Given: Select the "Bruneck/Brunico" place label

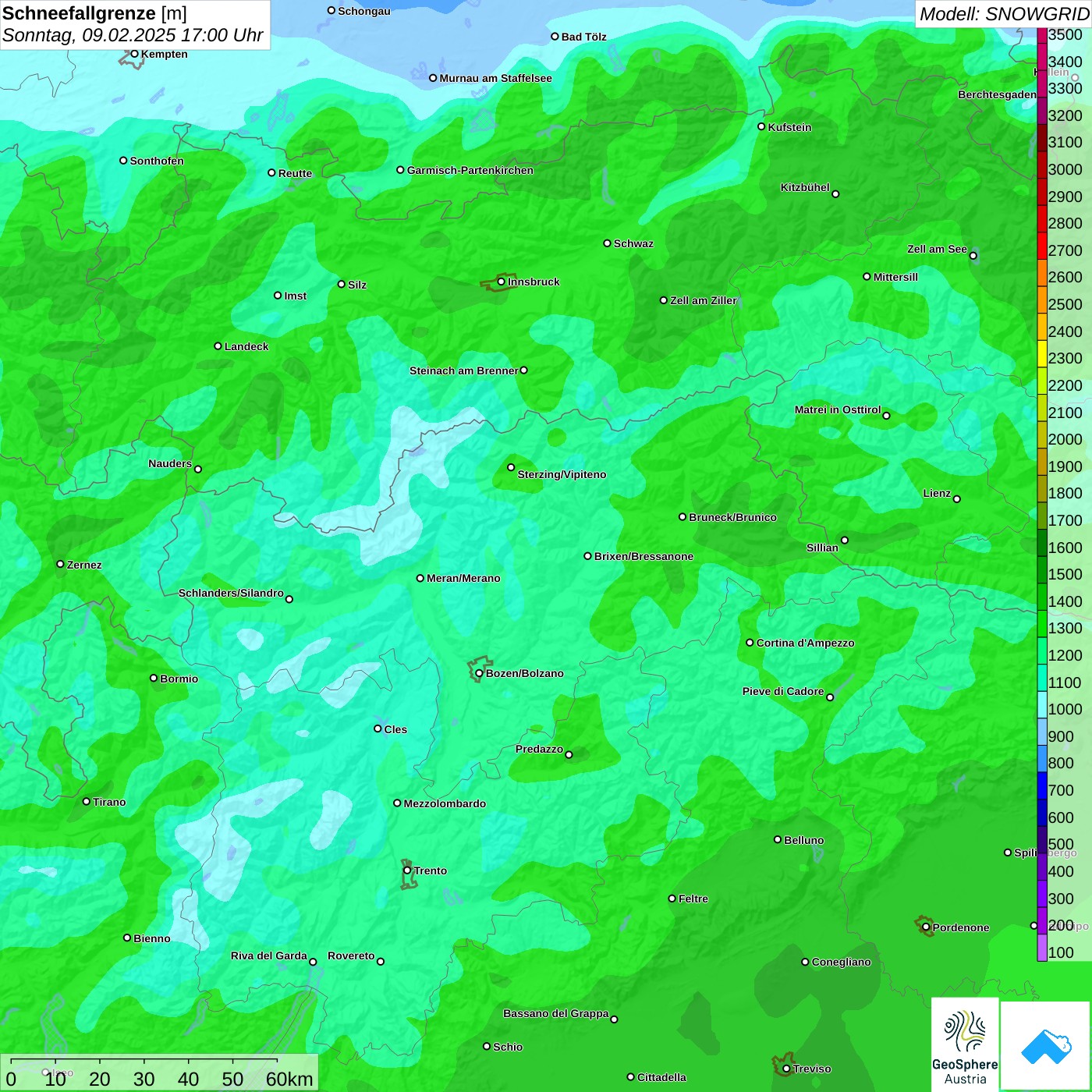Looking at the screenshot, I should [732, 517].
